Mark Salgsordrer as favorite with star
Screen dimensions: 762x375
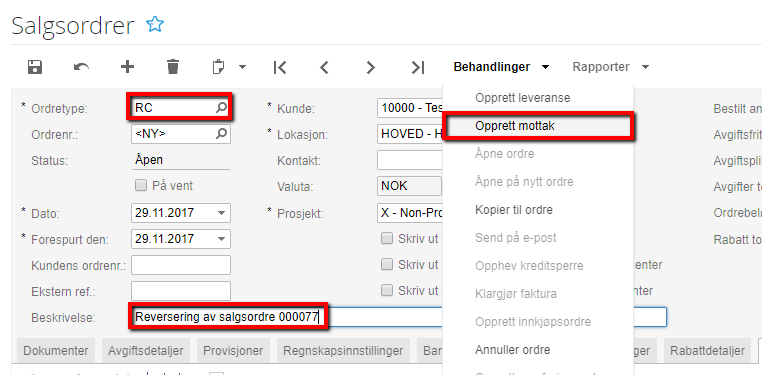coord(155,24)
